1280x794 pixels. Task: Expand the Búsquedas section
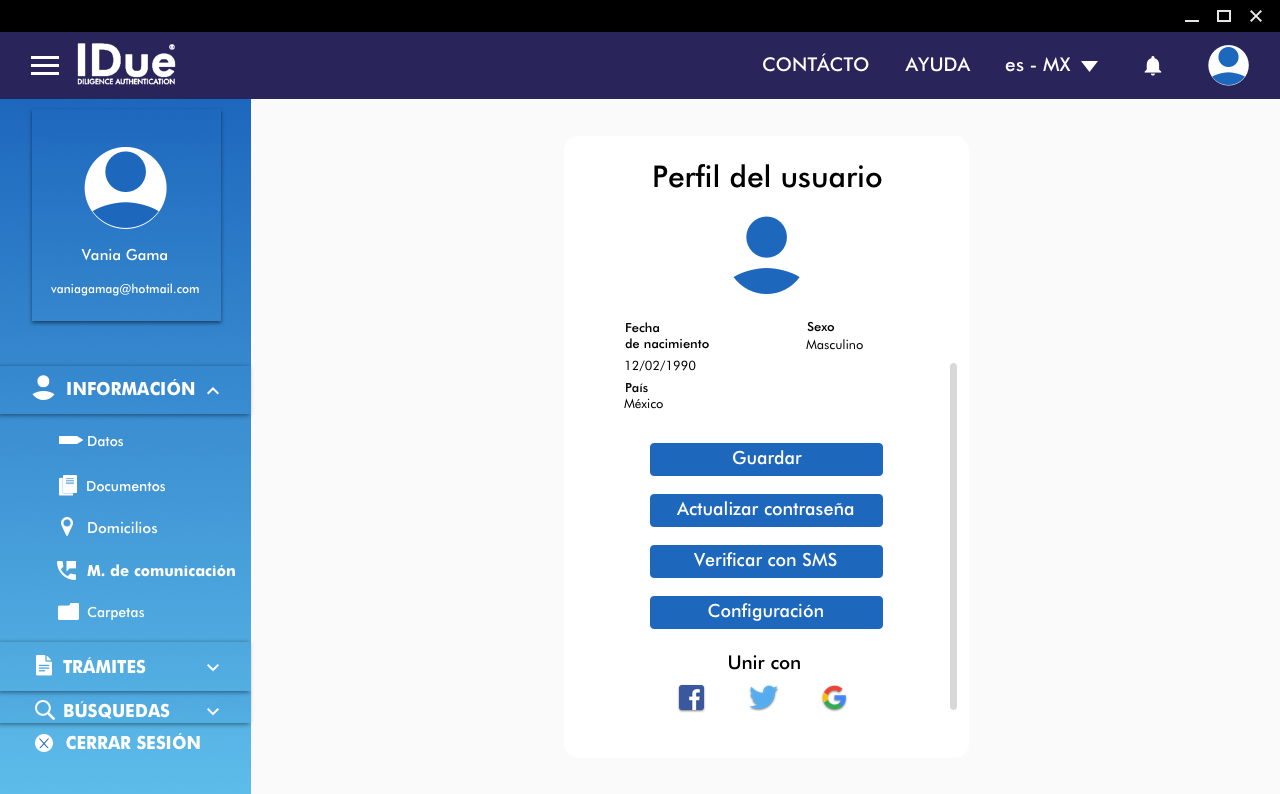212,711
